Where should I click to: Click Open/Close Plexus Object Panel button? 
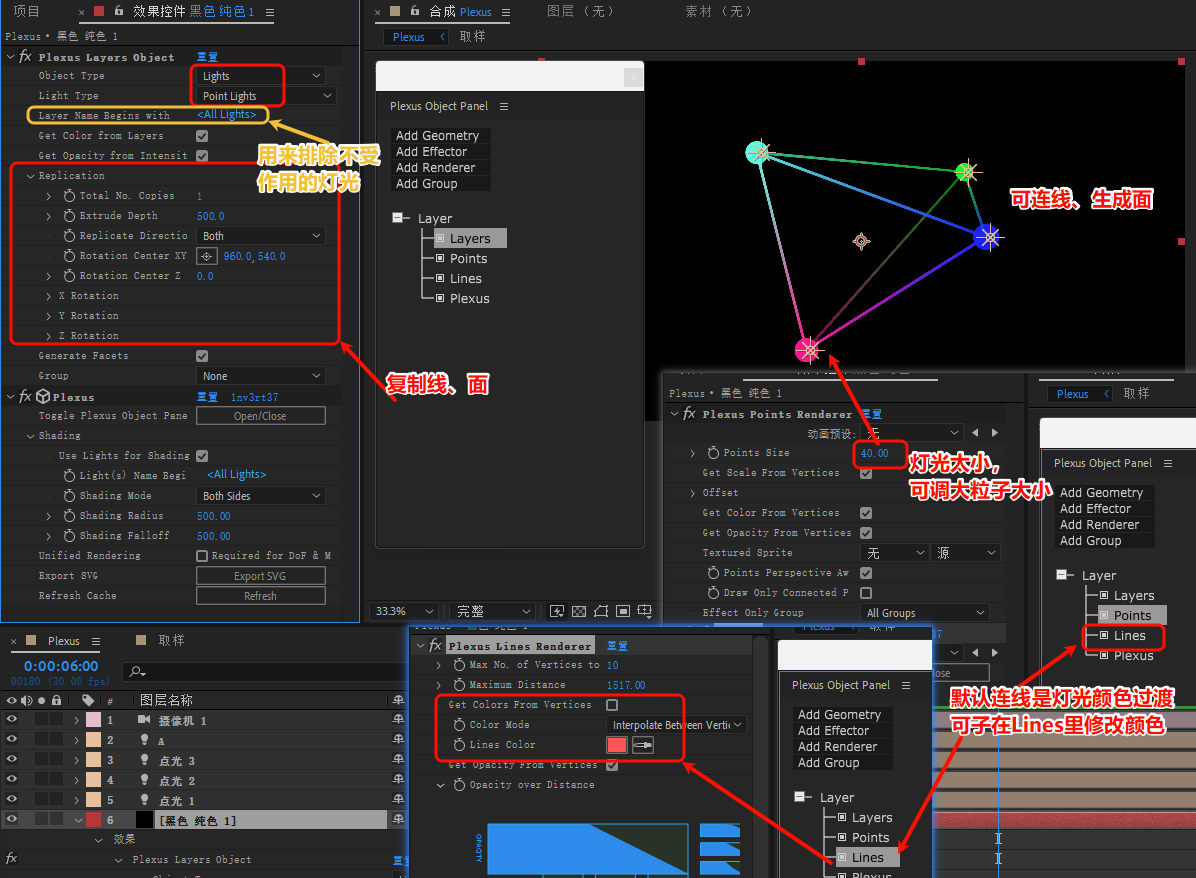point(261,416)
